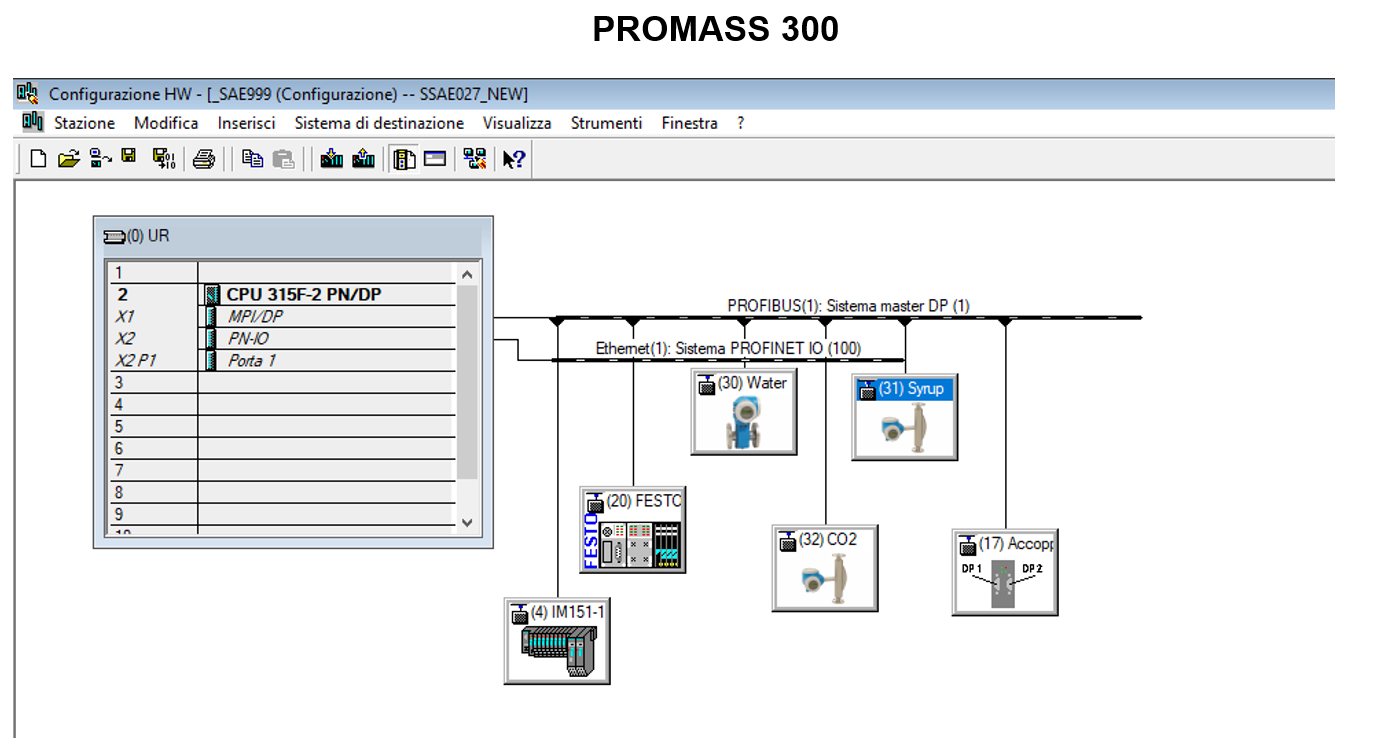Open the Finestra menu

(x=689, y=123)
